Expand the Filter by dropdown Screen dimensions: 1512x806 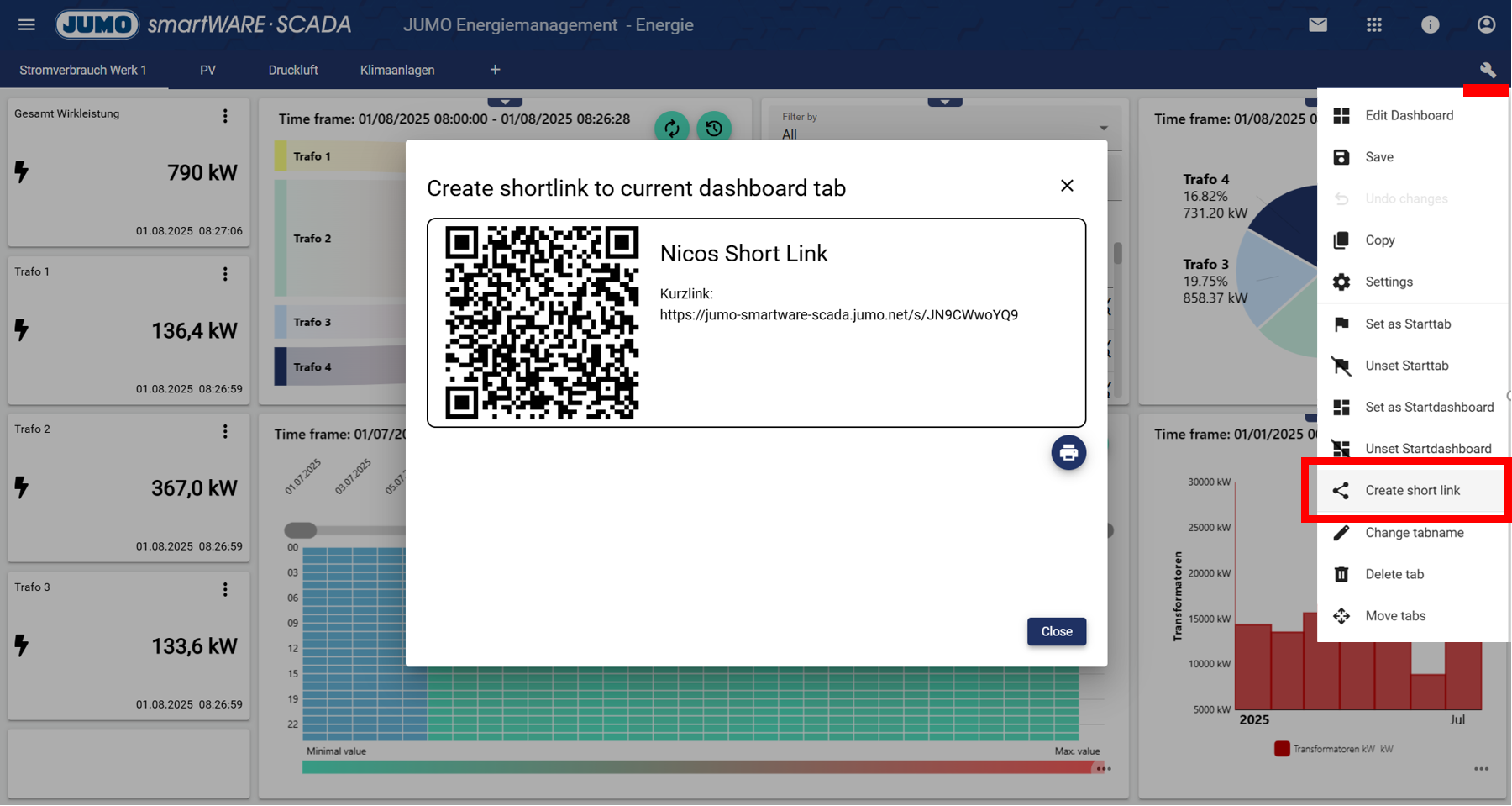pyautogui.click(x=1103, y=129)
